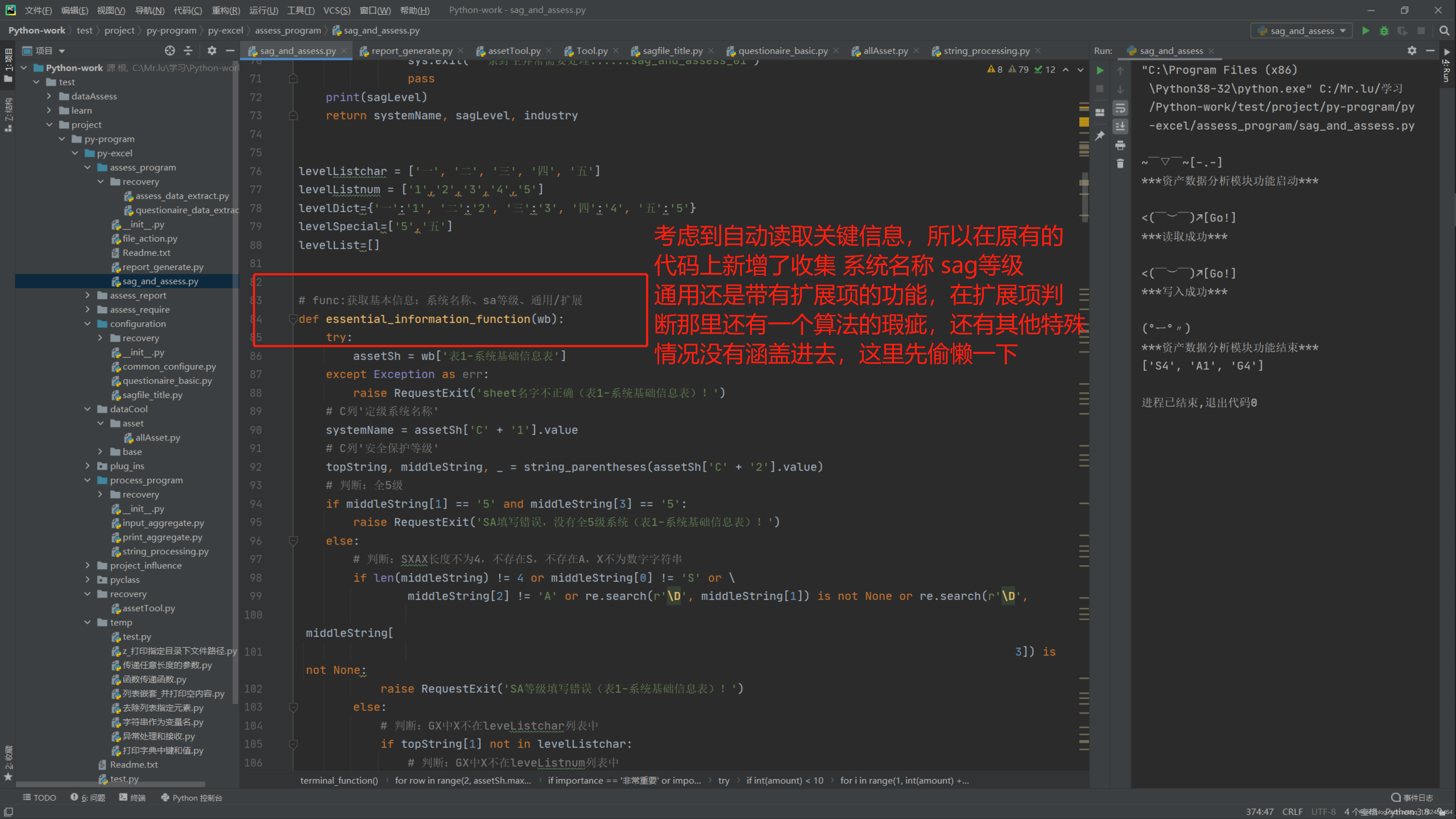Toggle tool window bars bottom-left icon
This screenshot has height=819, width=1456.
coord(9,812)
